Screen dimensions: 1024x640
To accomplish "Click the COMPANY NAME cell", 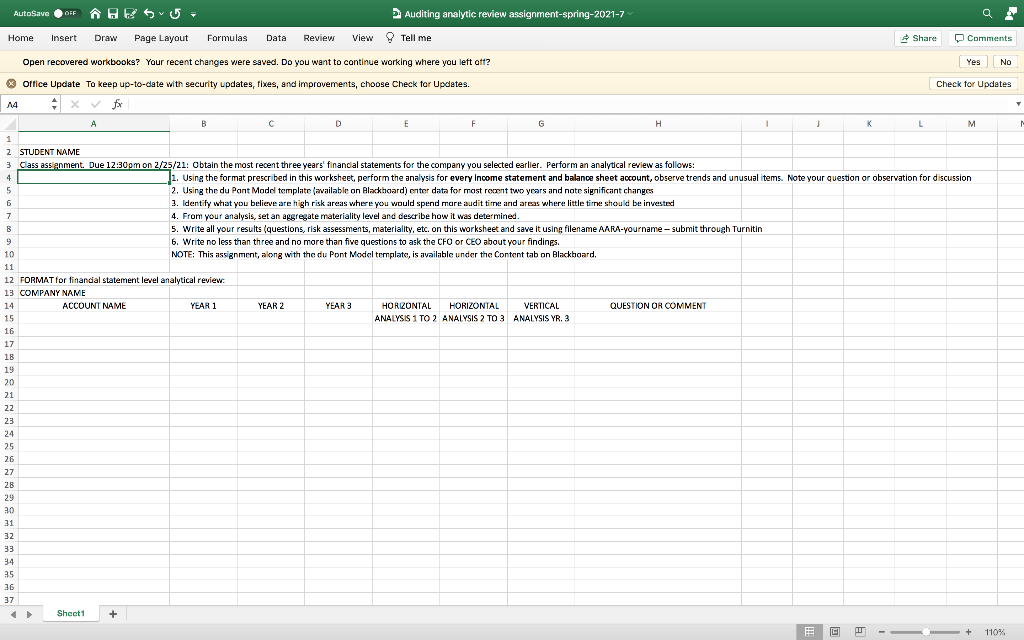I will [93, 293].
